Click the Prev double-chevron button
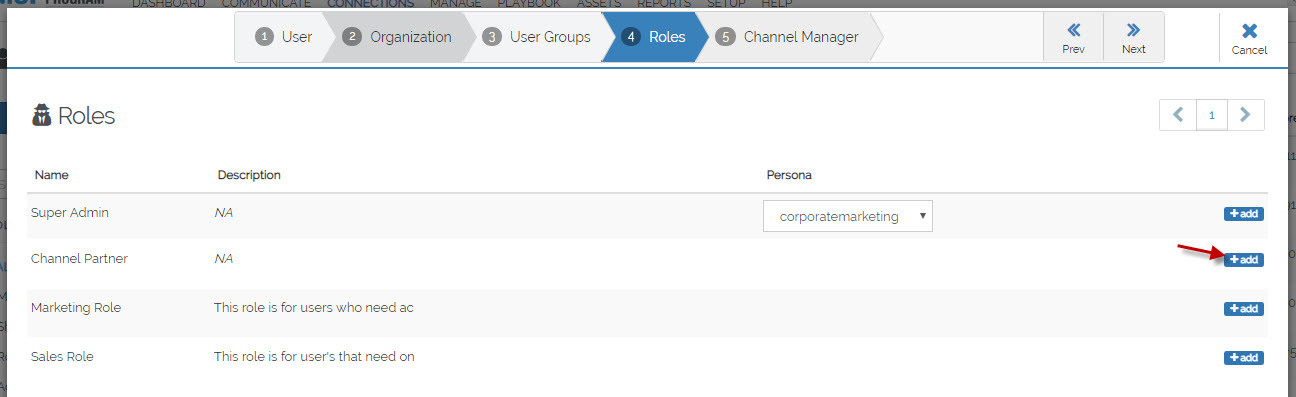The image size is (1296, 397). (x=1073, y=38)
